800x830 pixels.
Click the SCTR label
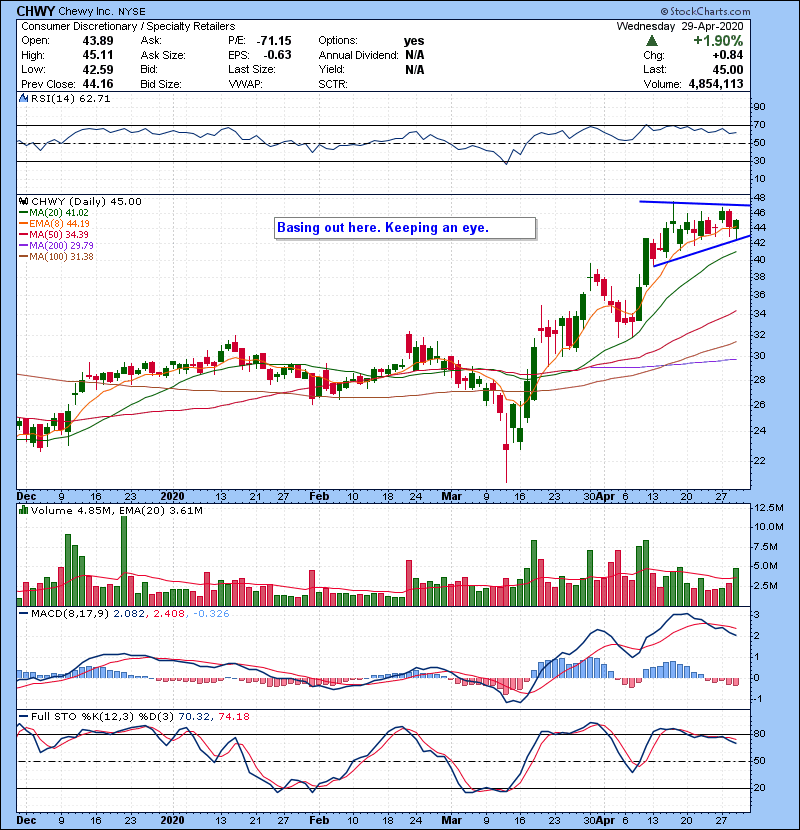point(333,84)
